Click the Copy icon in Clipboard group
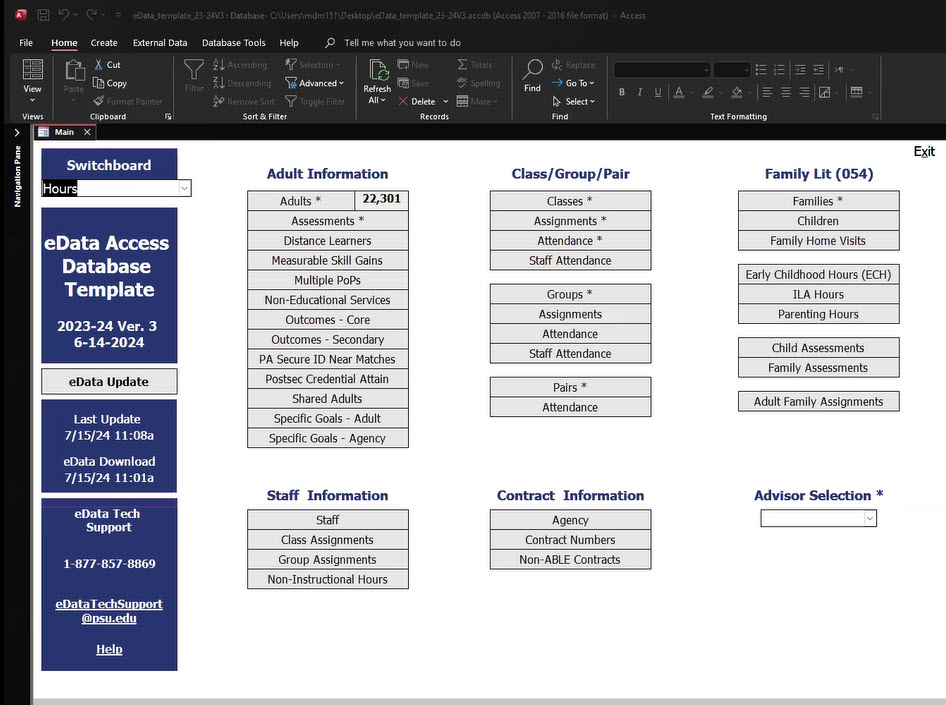 tap(99, 84)
